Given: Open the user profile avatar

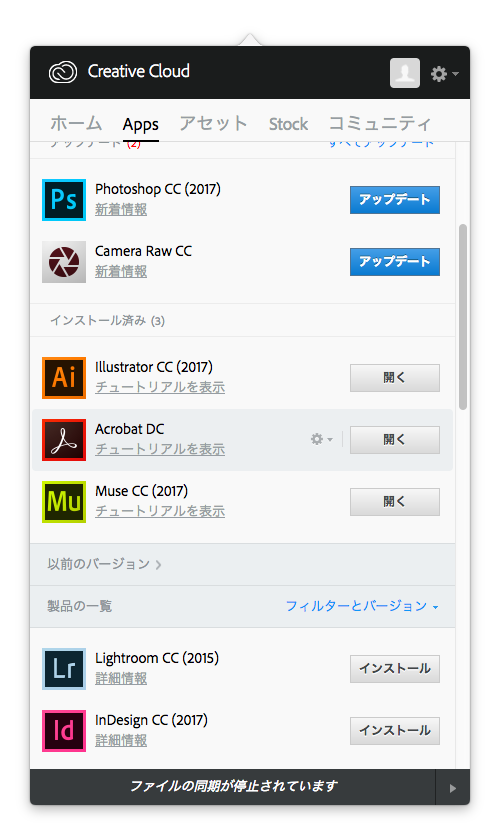Looking at the screenshot, I should 405,73.
